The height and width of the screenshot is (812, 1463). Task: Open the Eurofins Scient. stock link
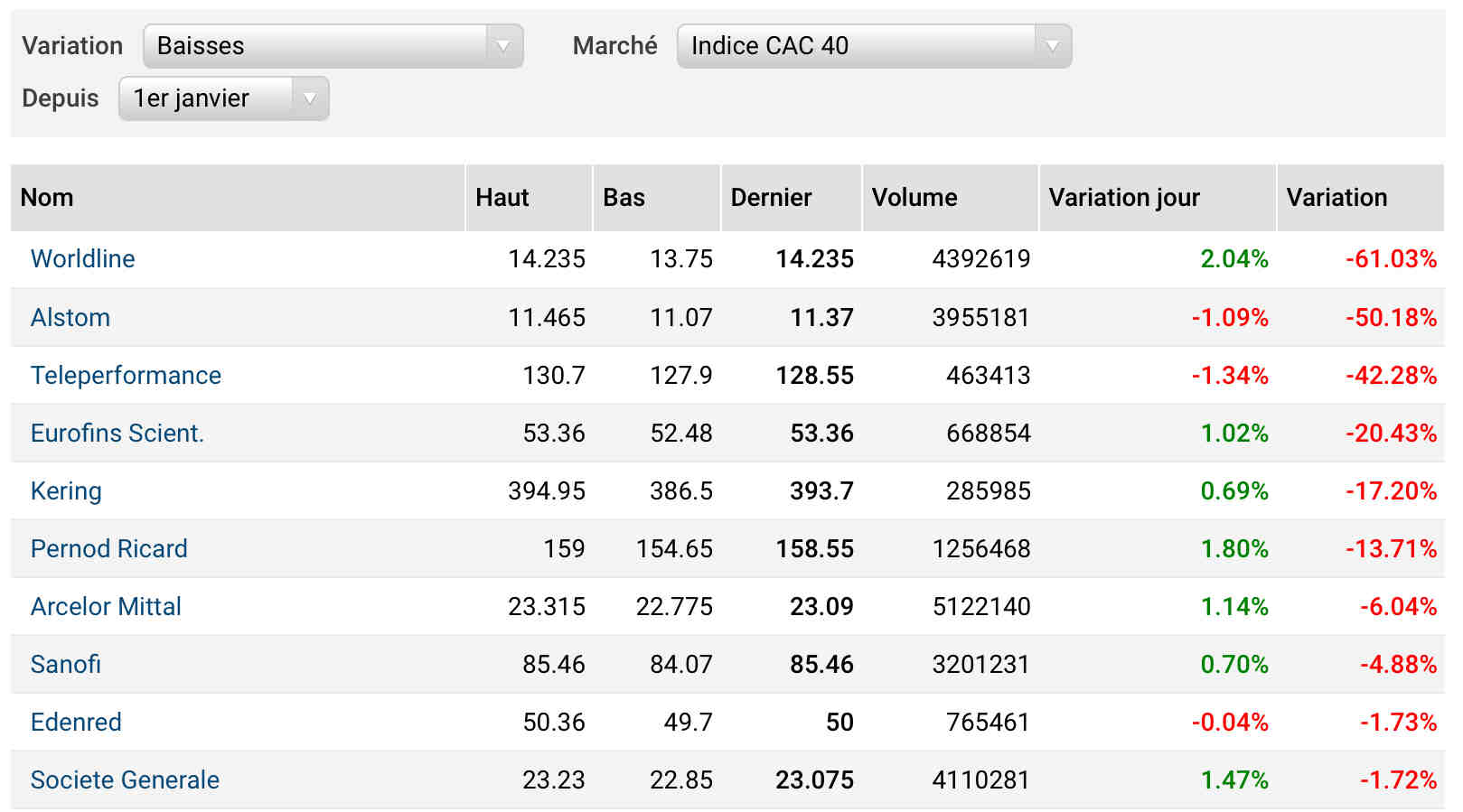click(117, 434)
